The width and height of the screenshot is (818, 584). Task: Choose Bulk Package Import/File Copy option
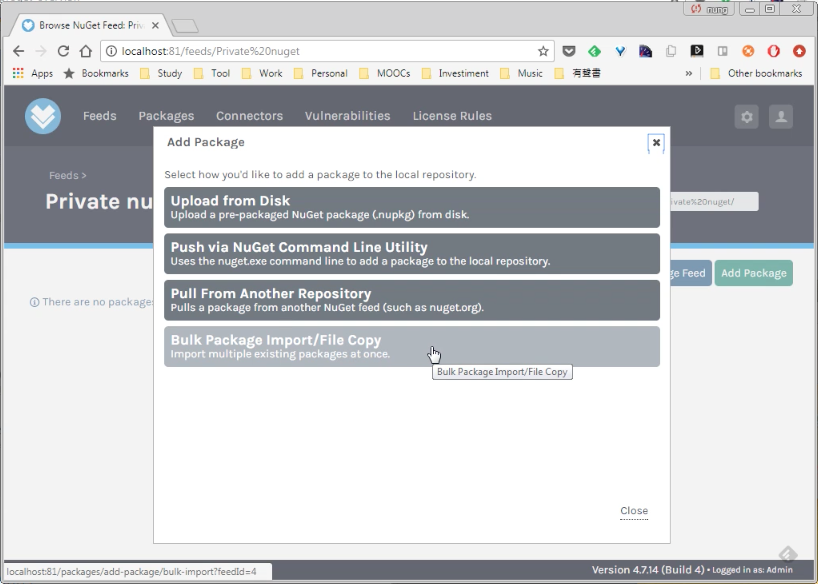coord(412,347)
